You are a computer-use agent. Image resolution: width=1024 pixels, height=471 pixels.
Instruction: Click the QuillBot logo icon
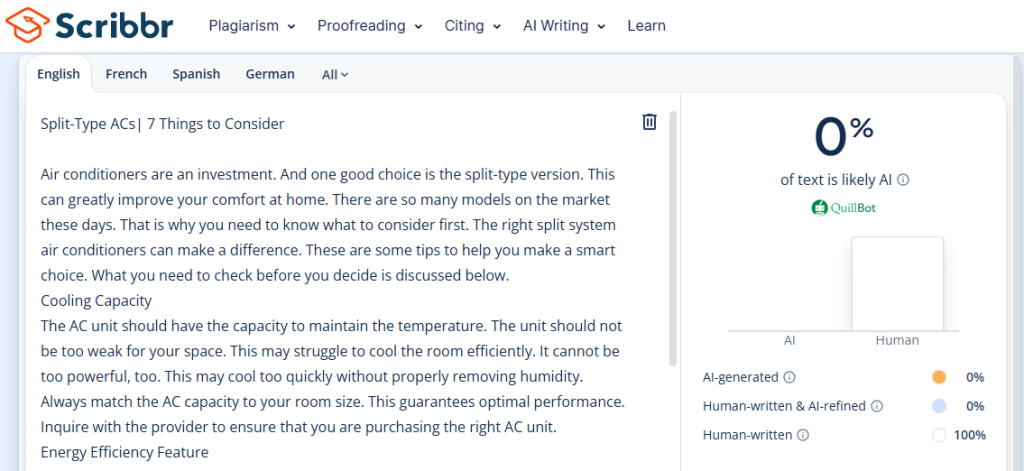(819, 208)
